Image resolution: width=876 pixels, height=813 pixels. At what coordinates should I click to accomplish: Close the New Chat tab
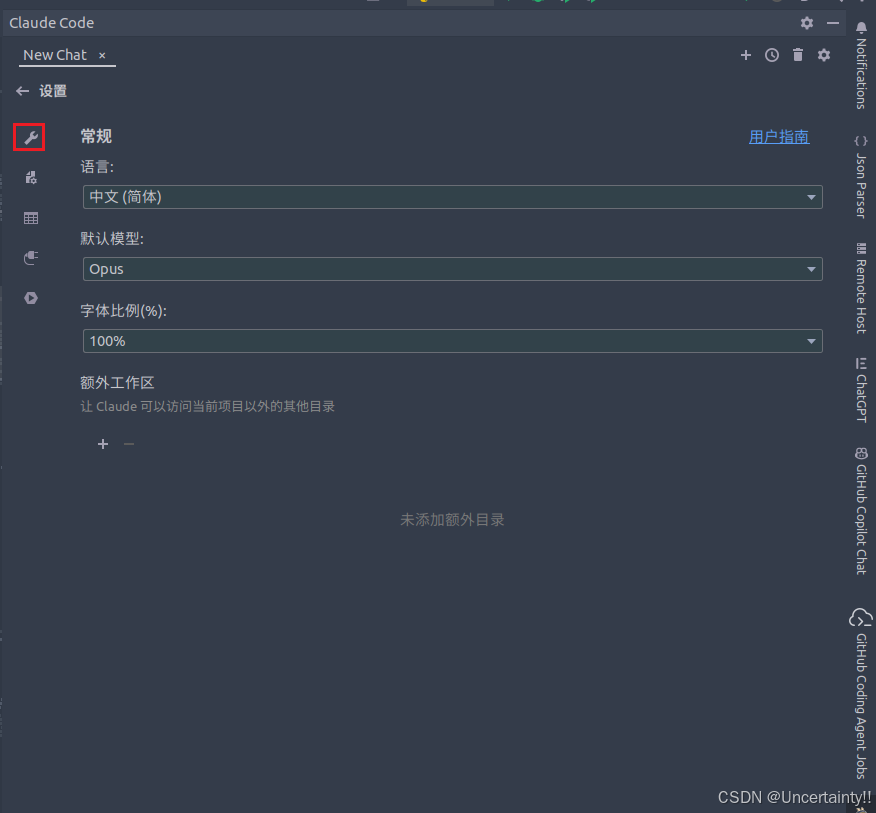click(102, 55)
